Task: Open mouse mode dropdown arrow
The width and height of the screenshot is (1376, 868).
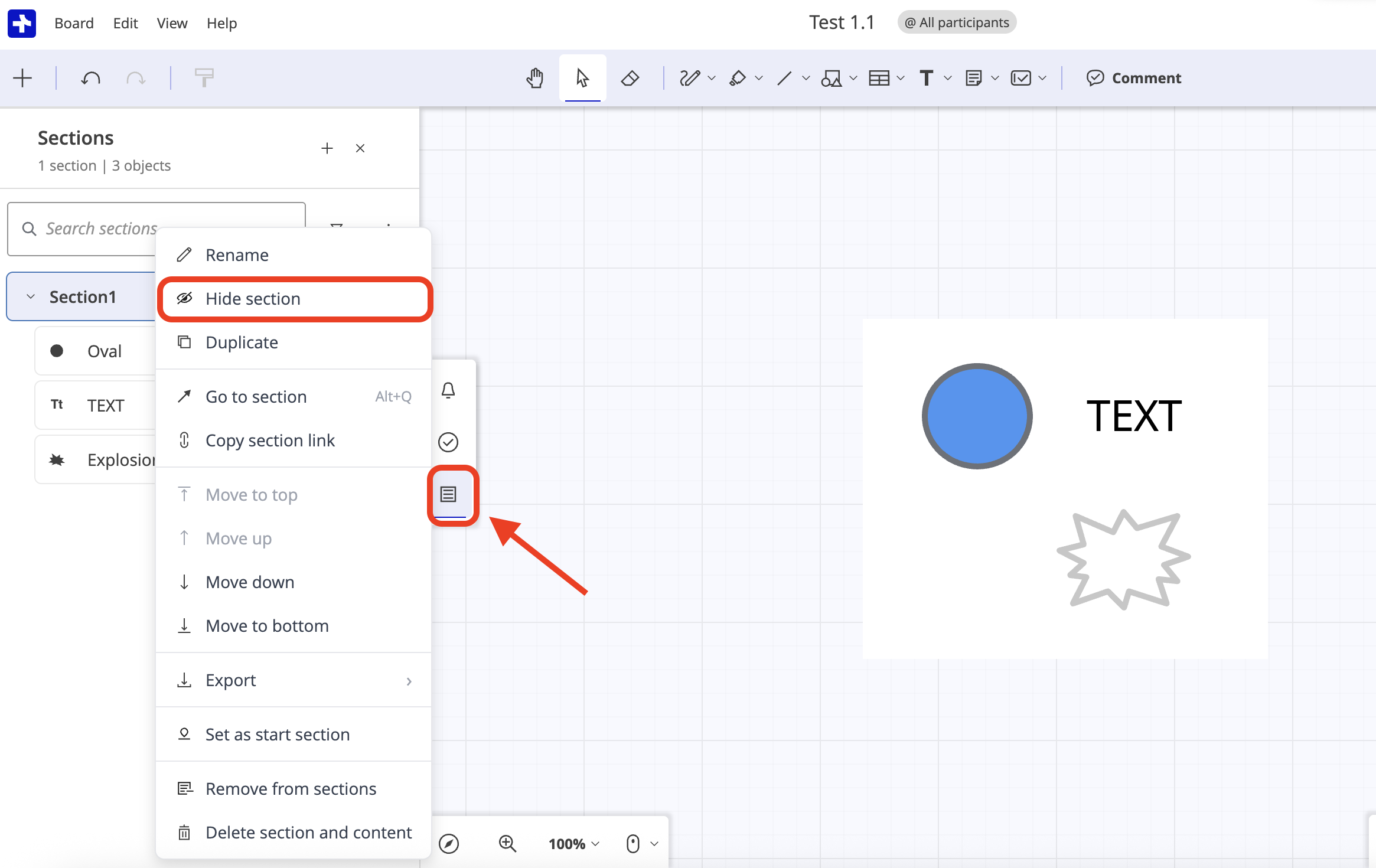Action: [654, 844]
